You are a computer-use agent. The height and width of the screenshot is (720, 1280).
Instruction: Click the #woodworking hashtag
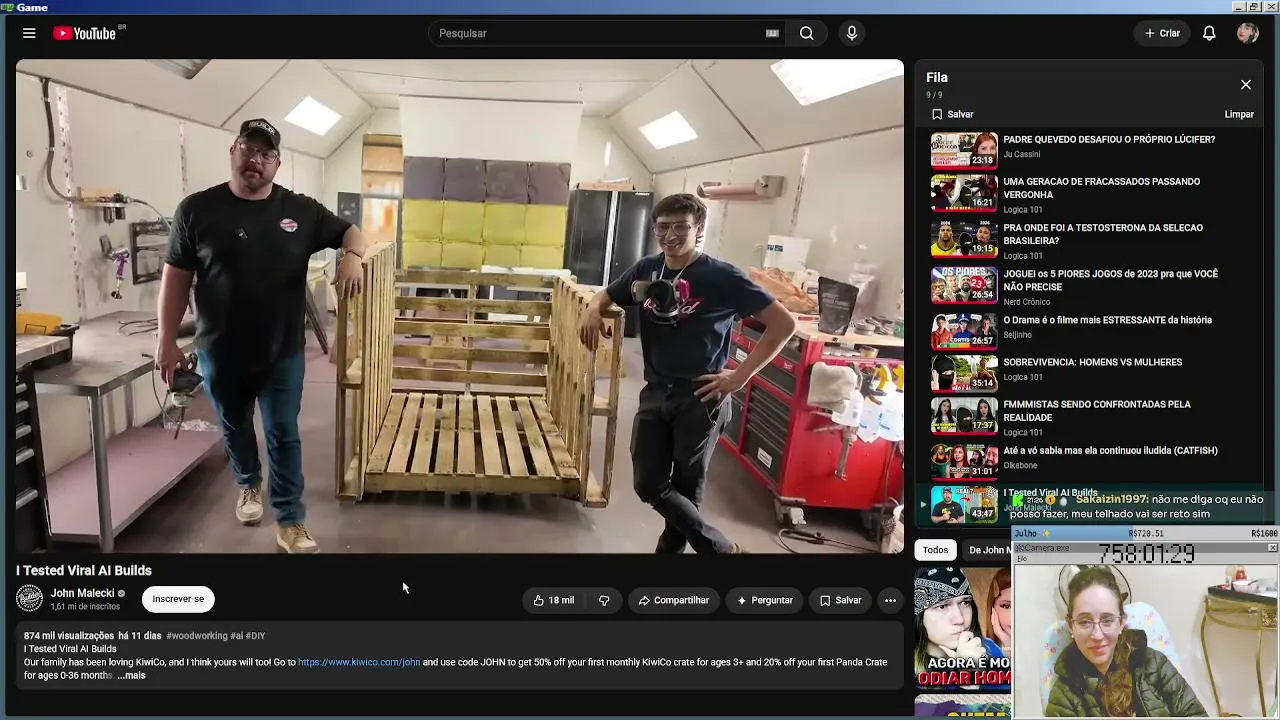[x=197, y=636]
